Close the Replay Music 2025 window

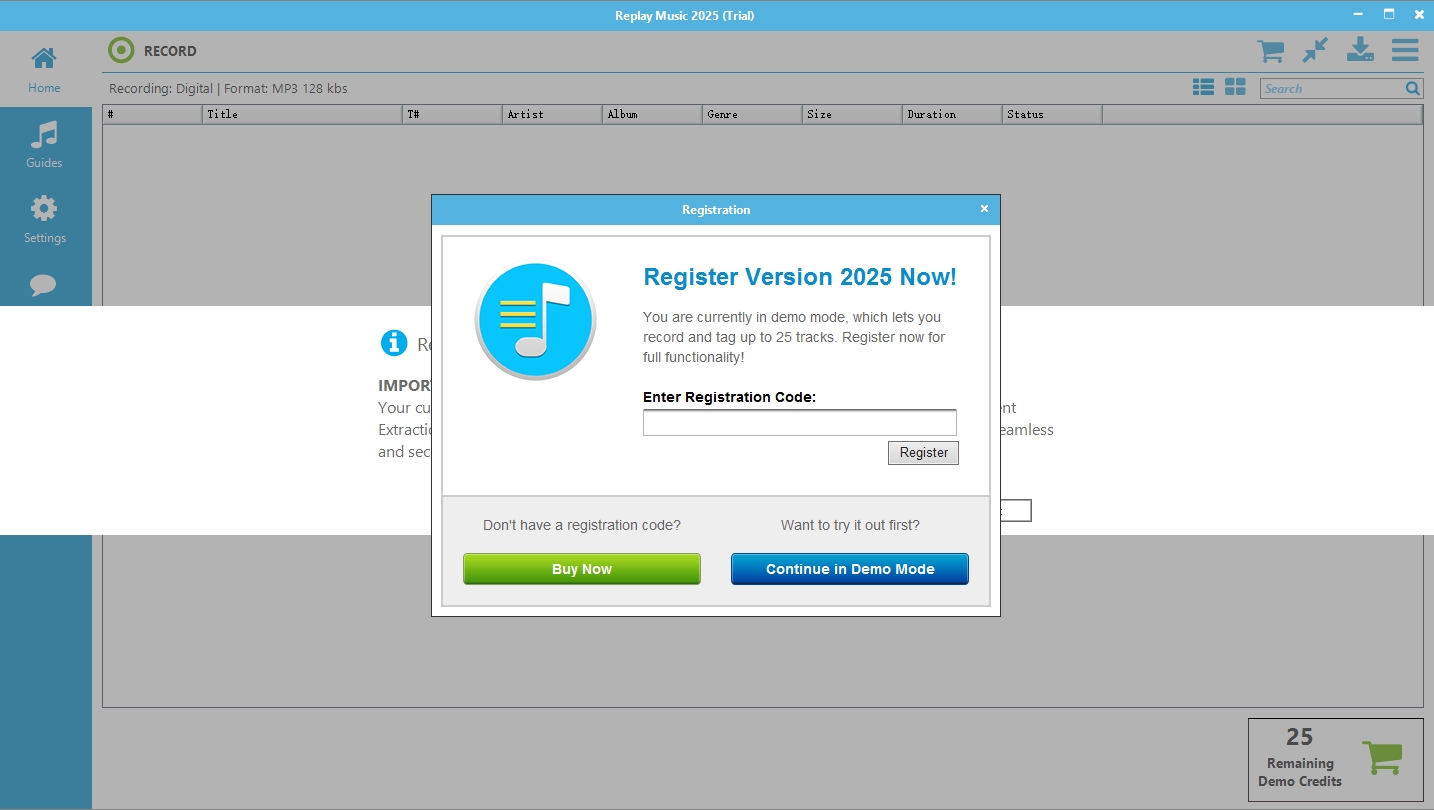pos(1418,14)
